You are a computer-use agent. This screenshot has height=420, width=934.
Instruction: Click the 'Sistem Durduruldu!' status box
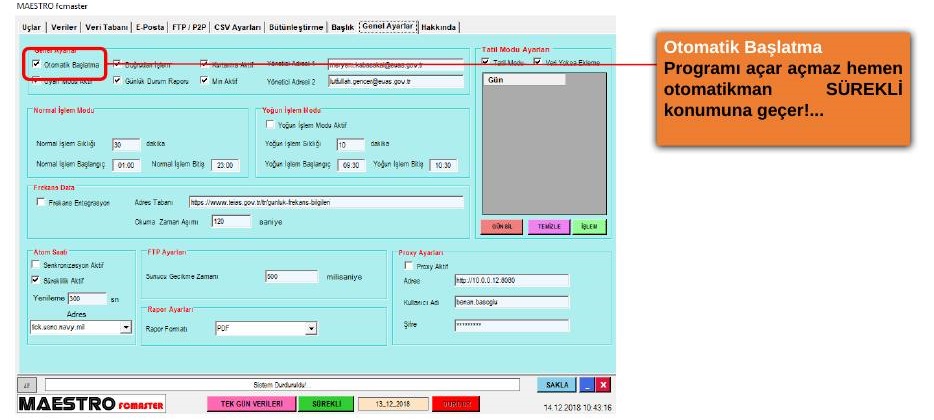(x=282, y=385)
